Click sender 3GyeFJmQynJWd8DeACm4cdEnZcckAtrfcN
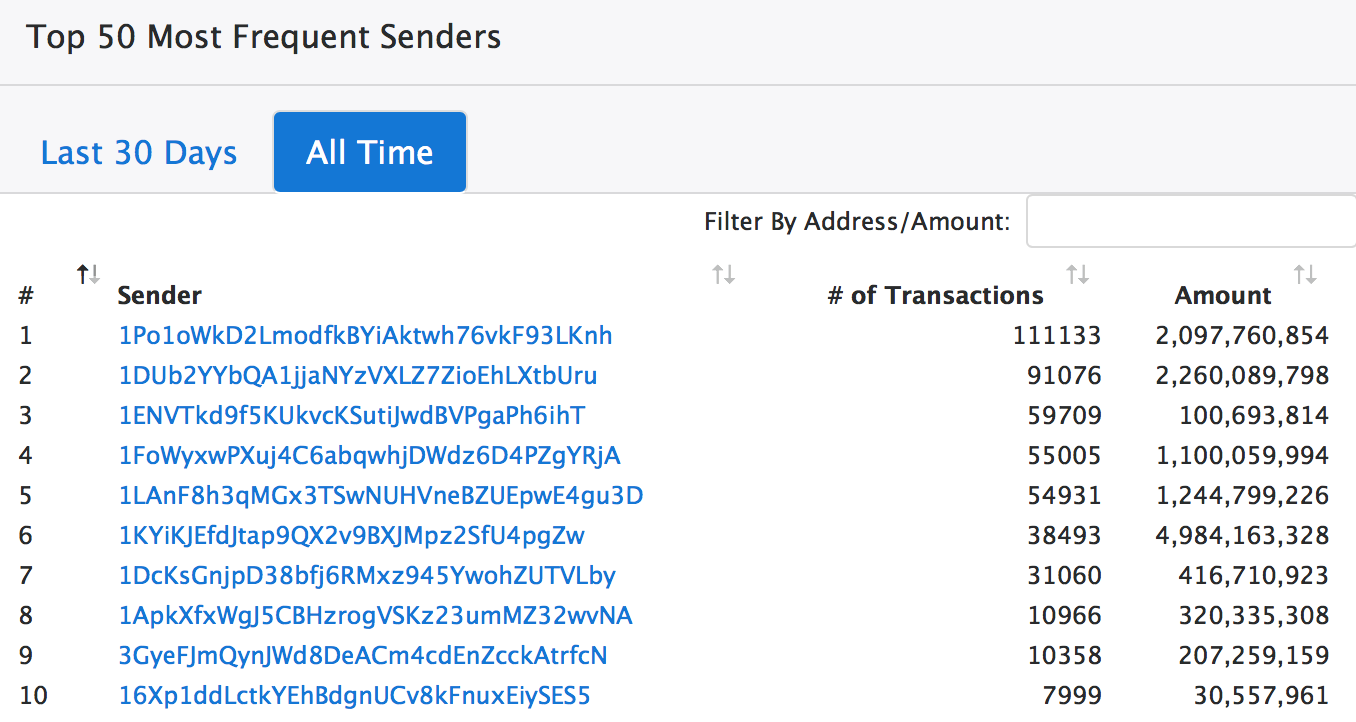 click(362, 656)
